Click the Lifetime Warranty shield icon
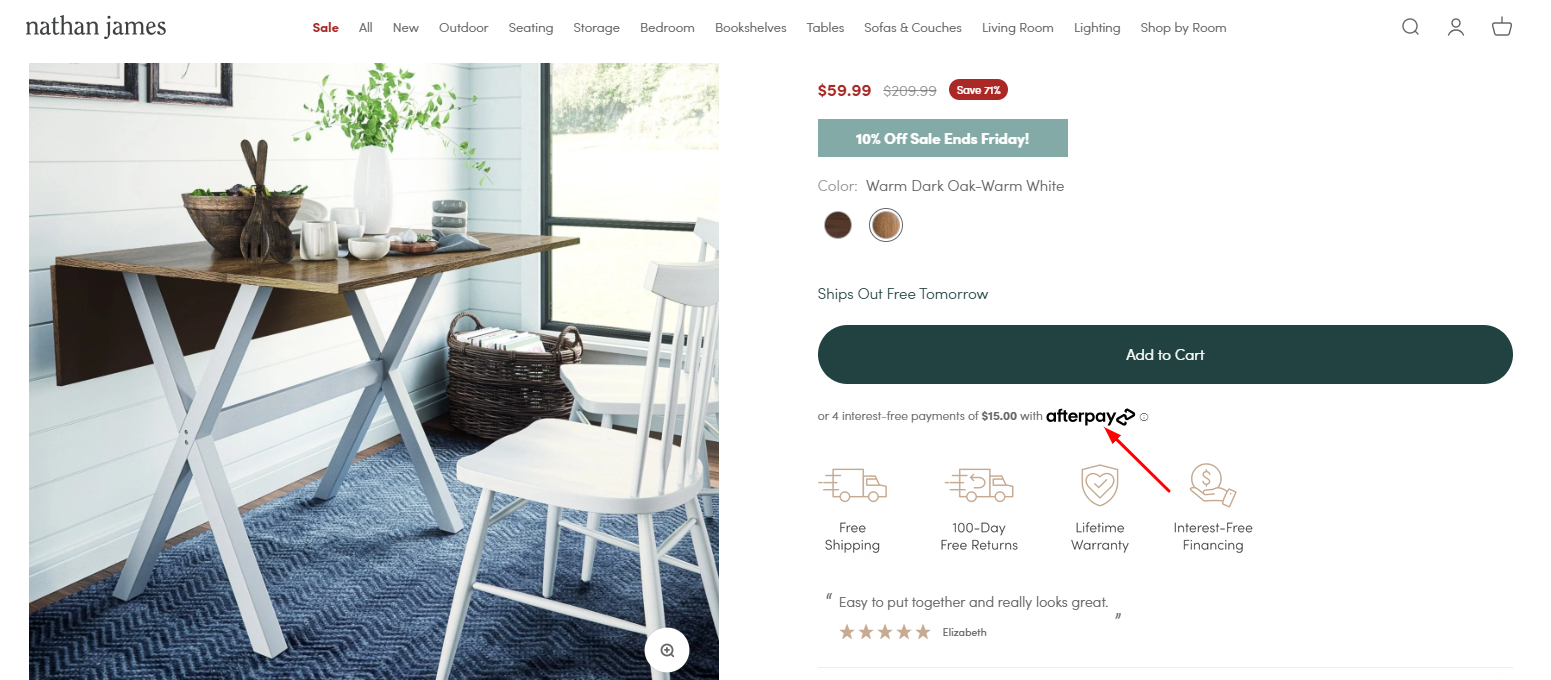This screenshot has height=680, width=1551. pos(1100,485)
